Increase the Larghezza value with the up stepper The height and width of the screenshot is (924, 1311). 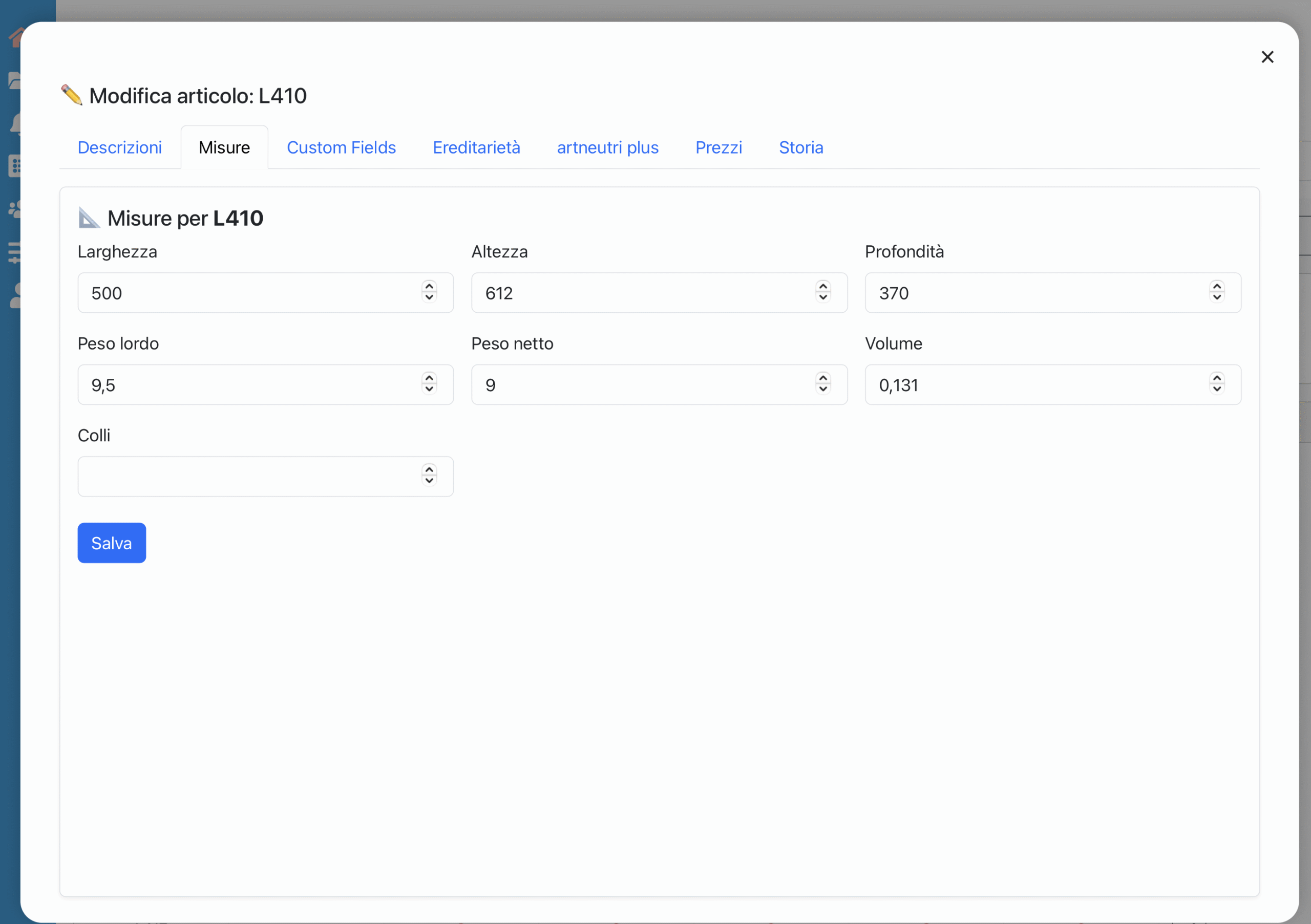(429, 287)
